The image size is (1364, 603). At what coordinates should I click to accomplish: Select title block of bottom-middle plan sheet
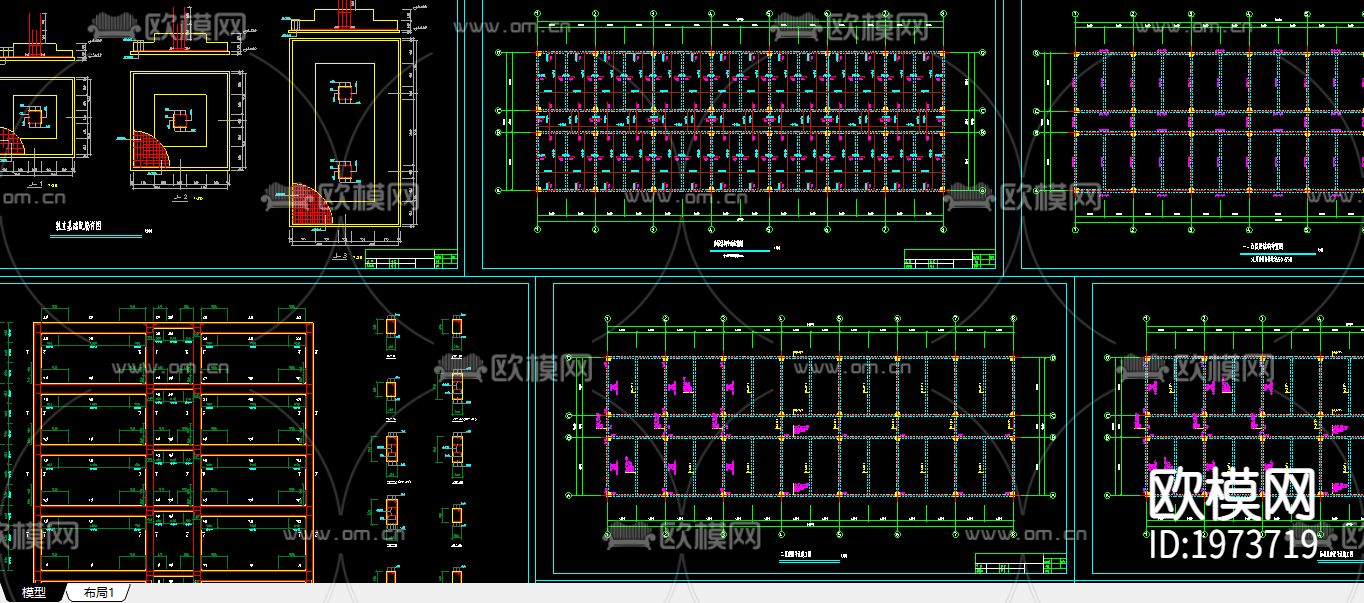(x=1020, y=564)
